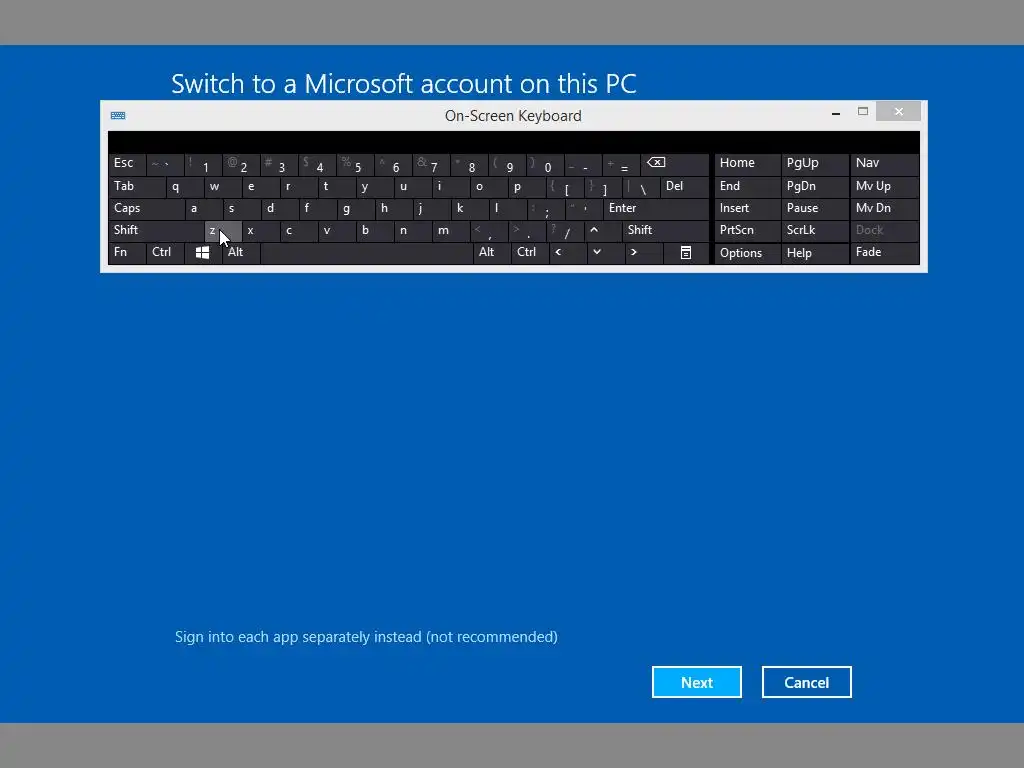Click the Next button
The height and width of the screenshot is (768, 1024).
tap(697, 682)
